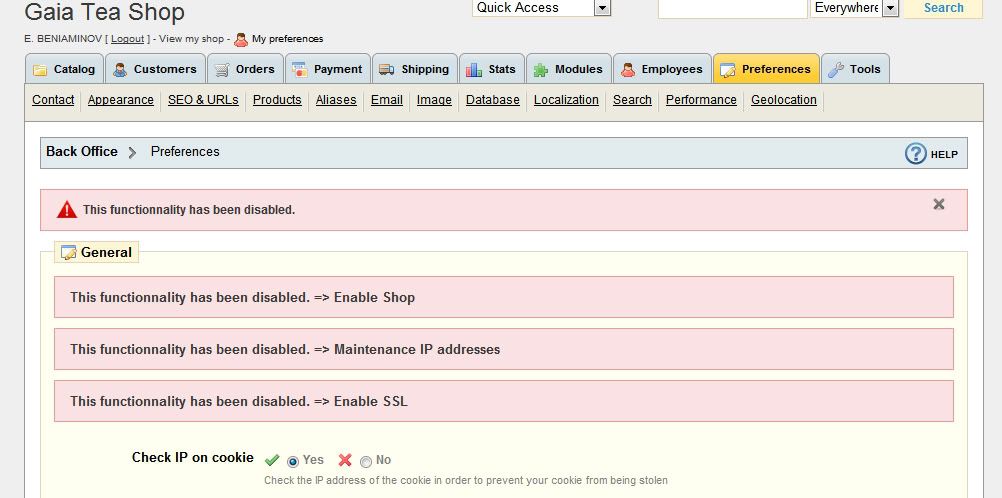Open the SEO & URLs submenu

tap(203, 100)
